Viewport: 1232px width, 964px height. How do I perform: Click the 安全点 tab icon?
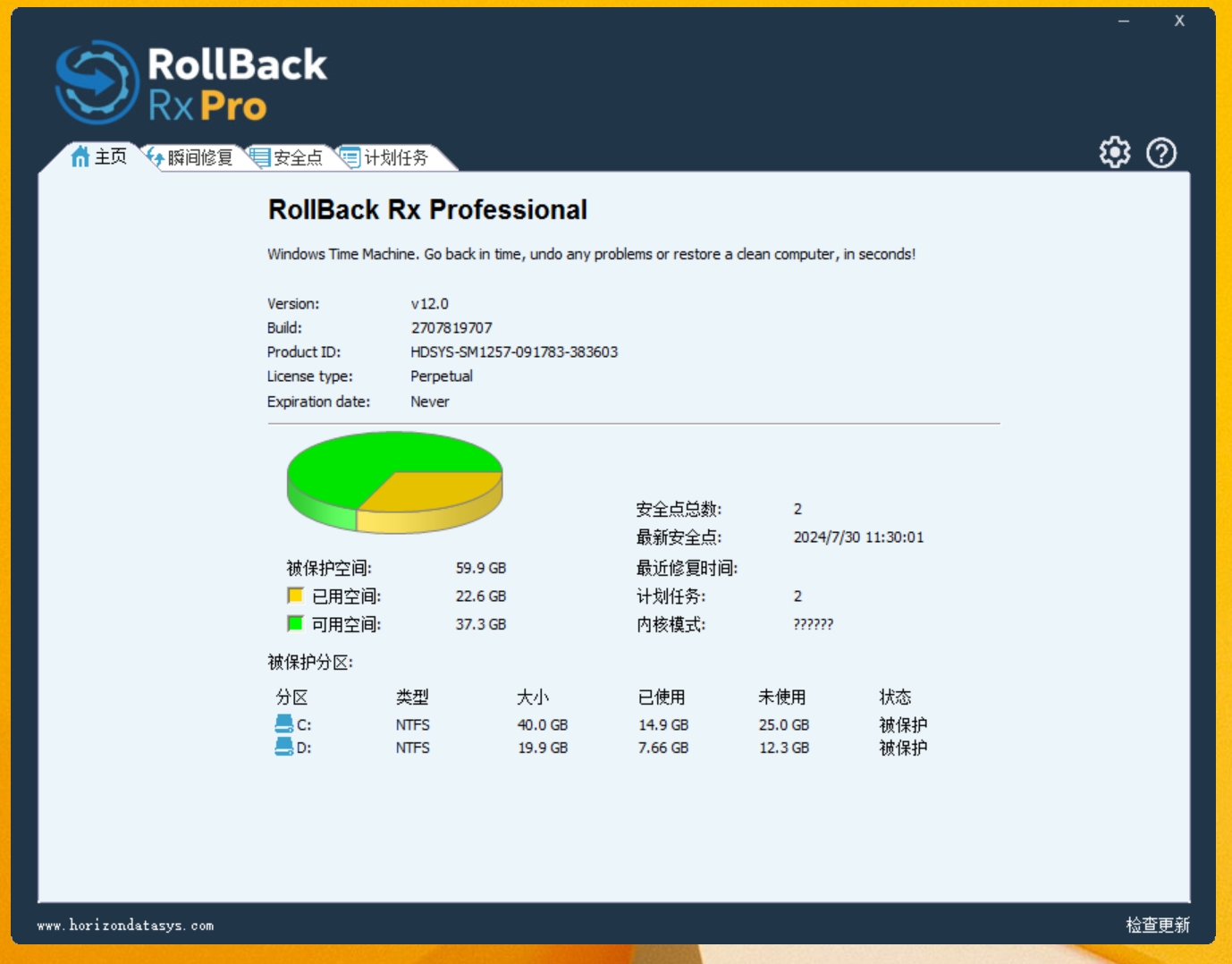tap(260, 158)
